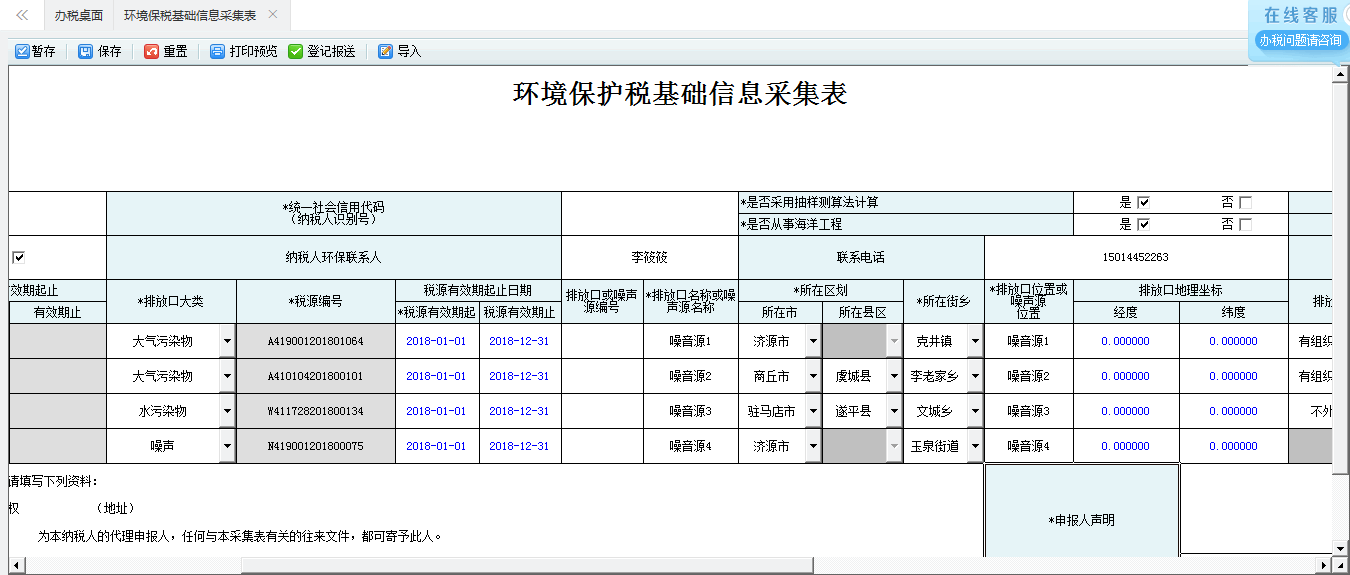Select the 环境保护税基础信息采集表 tab

(190, 16)
